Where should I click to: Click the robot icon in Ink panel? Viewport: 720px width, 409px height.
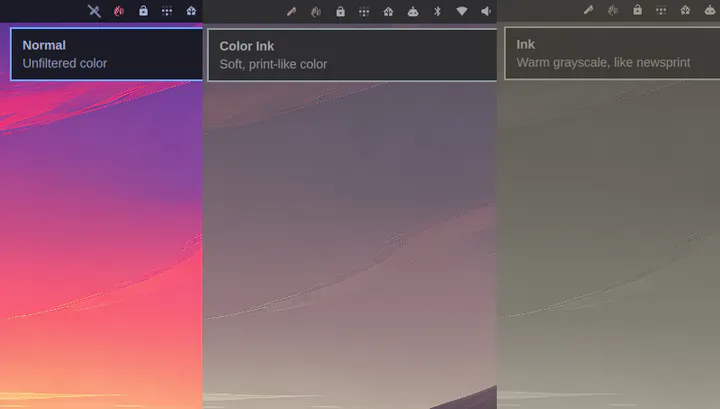(710, 10)
